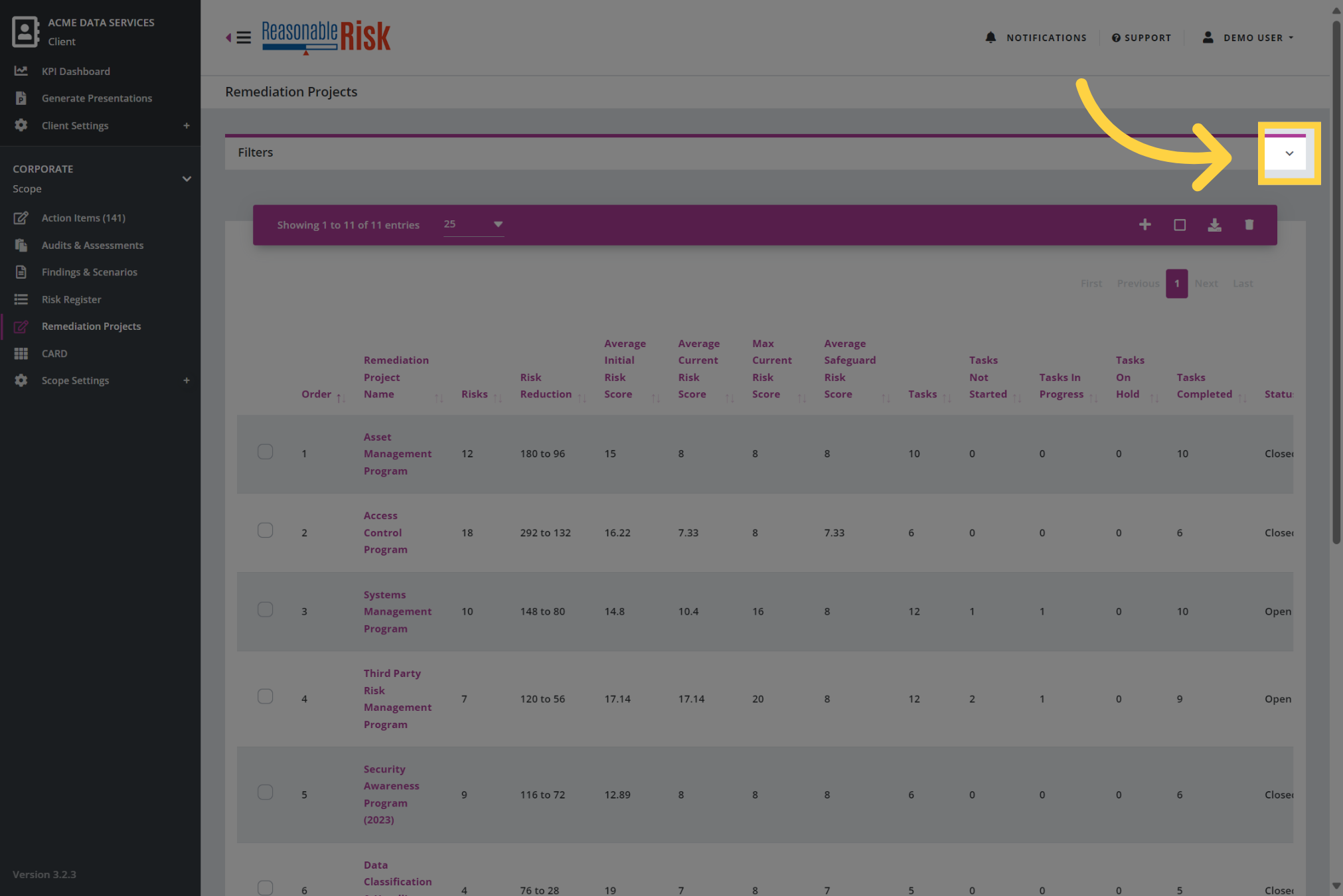Screen dimensions: 1343x896
Task: Expand Client Settings plus
Action: tap(187, 125)
